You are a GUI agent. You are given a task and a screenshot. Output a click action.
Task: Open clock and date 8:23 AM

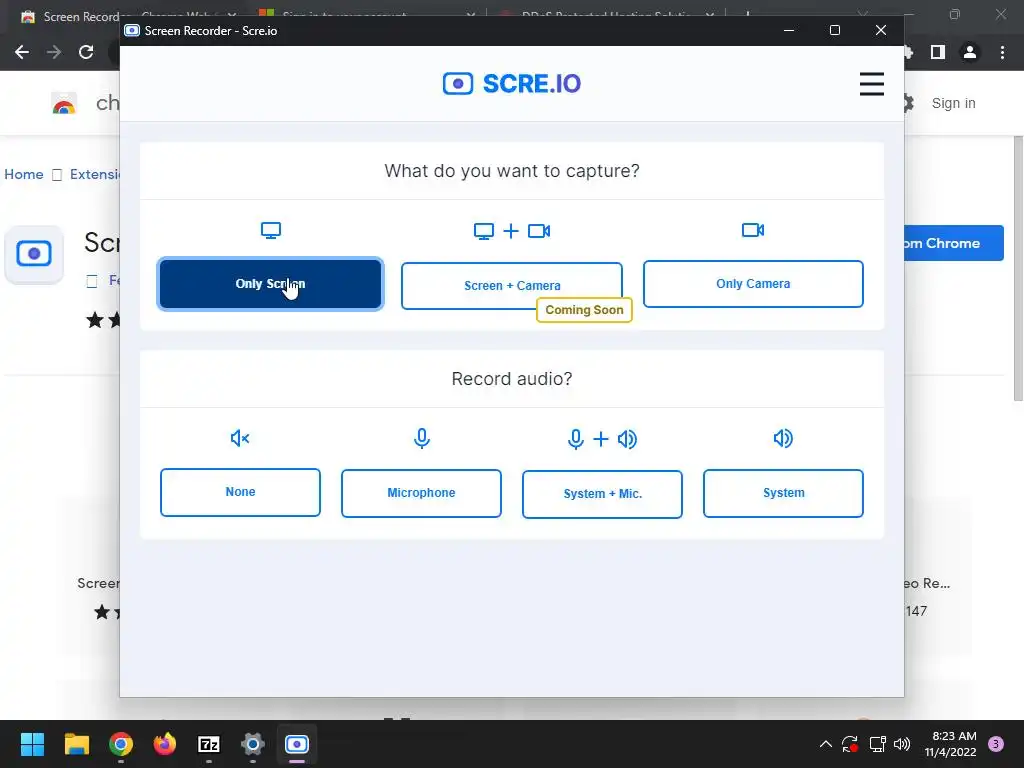tap(950, 744)
